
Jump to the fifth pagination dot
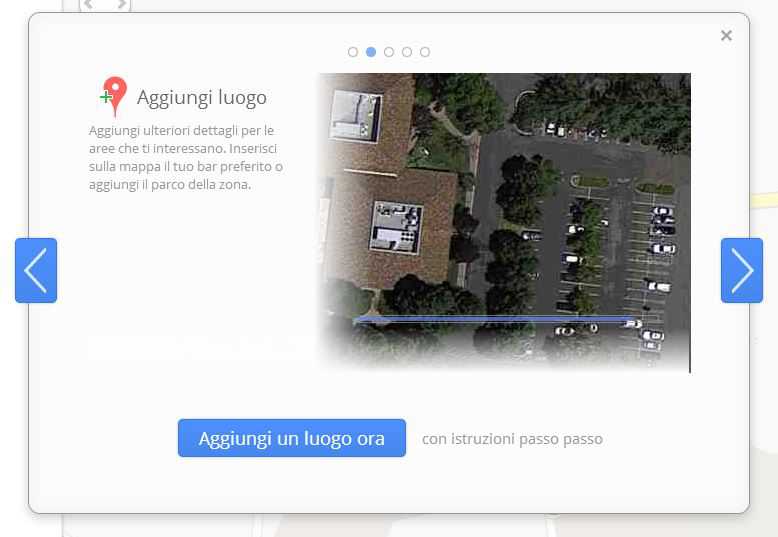coord(425,52)
